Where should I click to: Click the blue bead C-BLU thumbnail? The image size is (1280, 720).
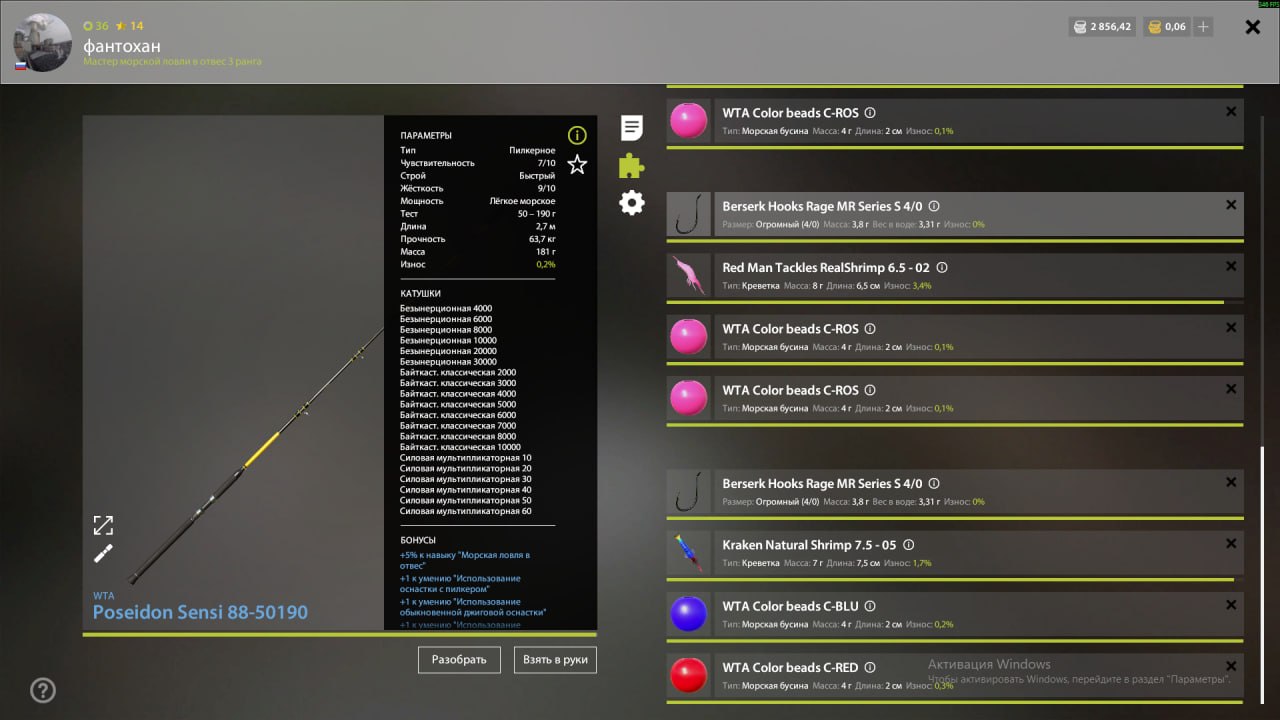[x=688, y=614]
